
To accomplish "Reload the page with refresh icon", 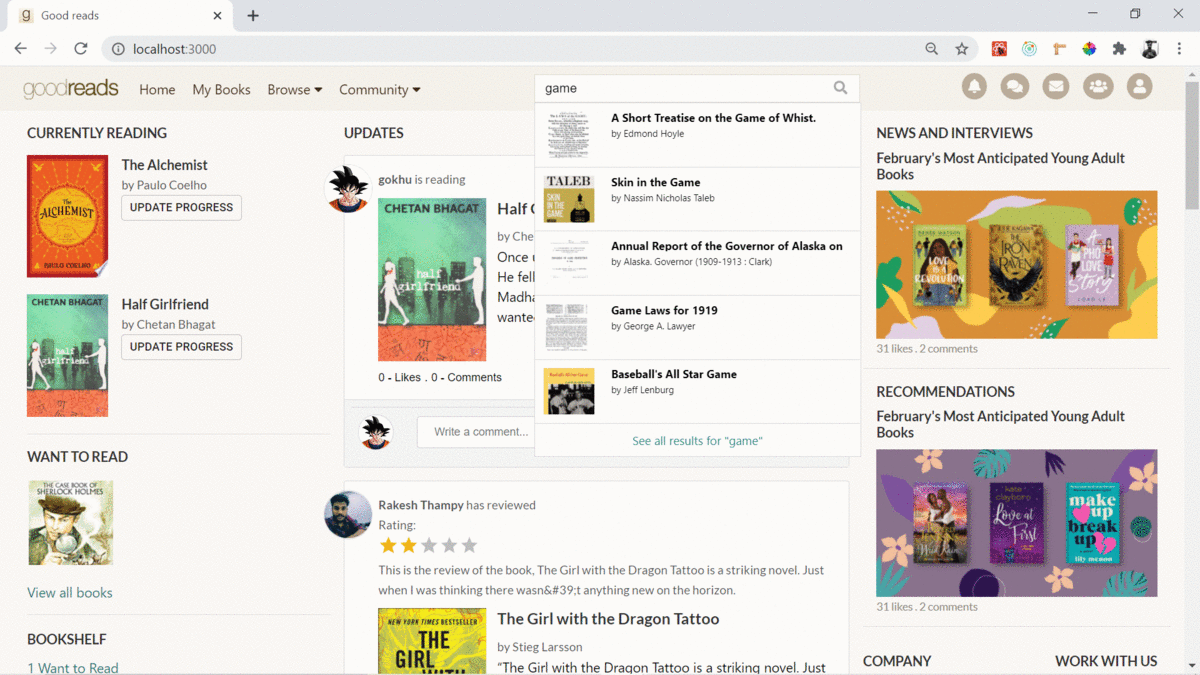I will [81, 48].
